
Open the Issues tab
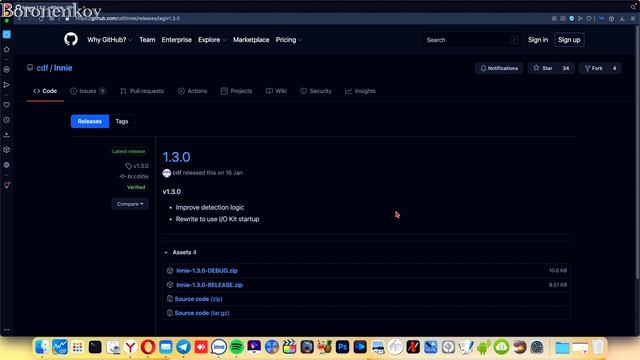coord(88,91)
